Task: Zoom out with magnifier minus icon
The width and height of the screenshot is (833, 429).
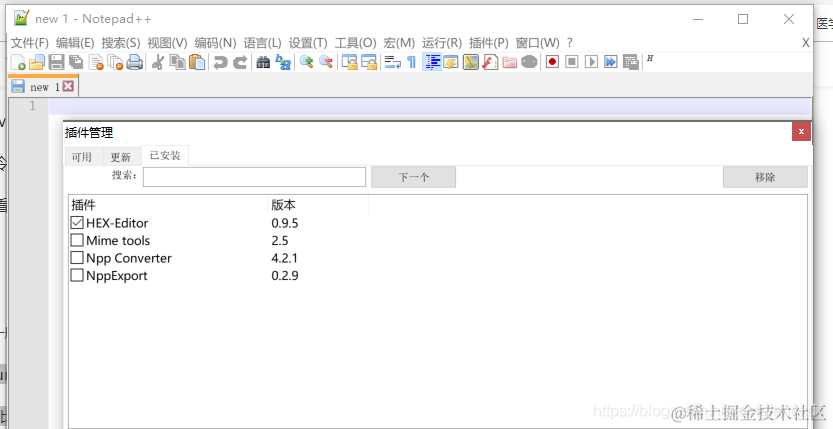Action: click(326, 62)
